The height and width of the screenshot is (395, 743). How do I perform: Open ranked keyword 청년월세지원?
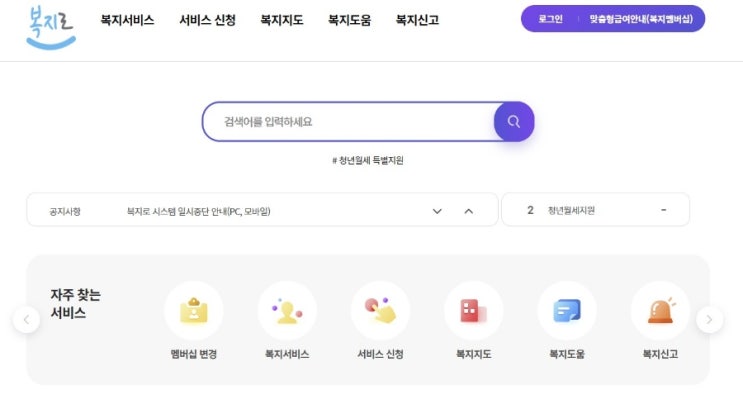(x=571, y=210)
